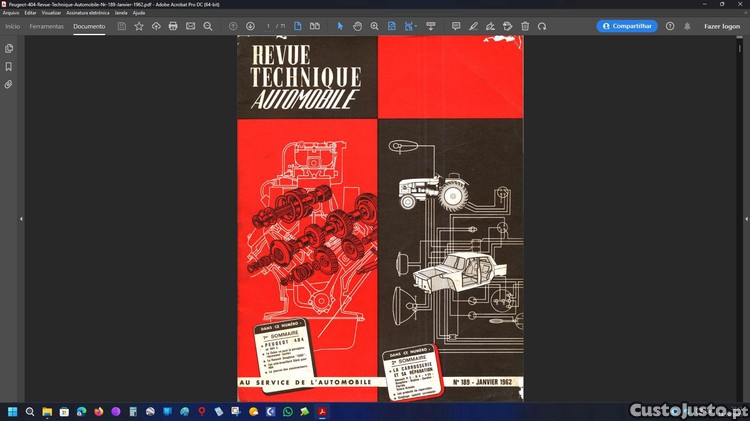The image size is (750, 421).
Task: Open Firefox from the Windows taskbar
Action: pyautogui.click(x=98, y=411)
